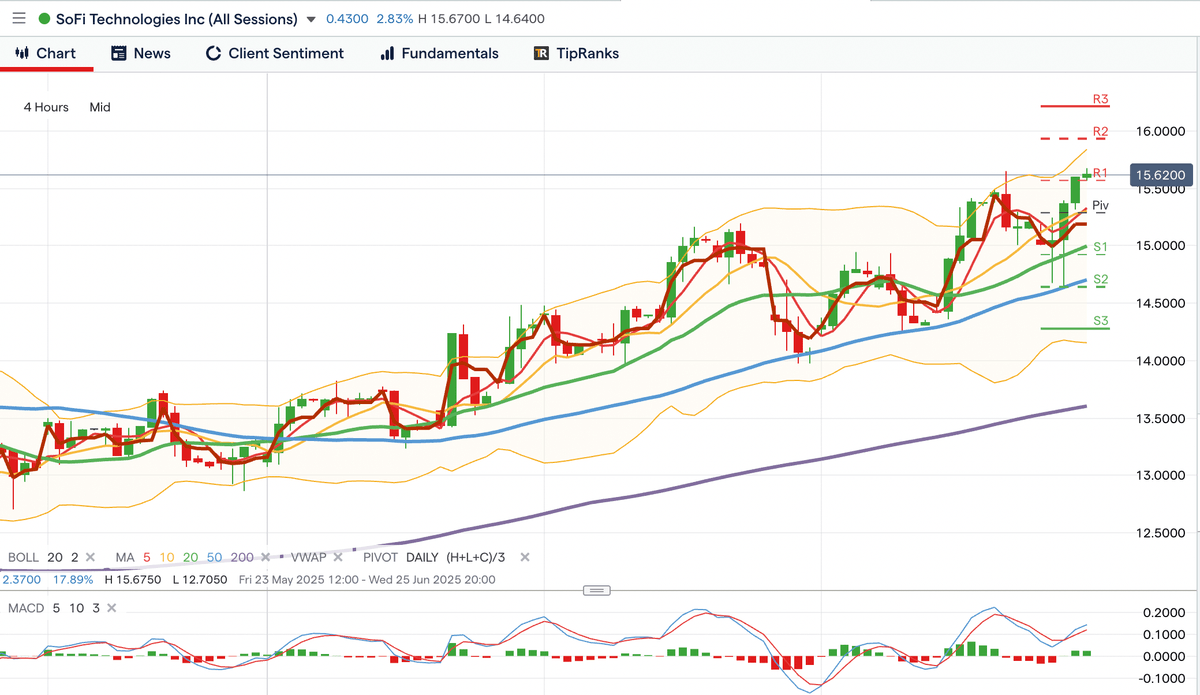Image resolution: width=1200 pixels, height=695 pixels.
Task: Select the blue MA 50 period value
Action: pos(214,557)
